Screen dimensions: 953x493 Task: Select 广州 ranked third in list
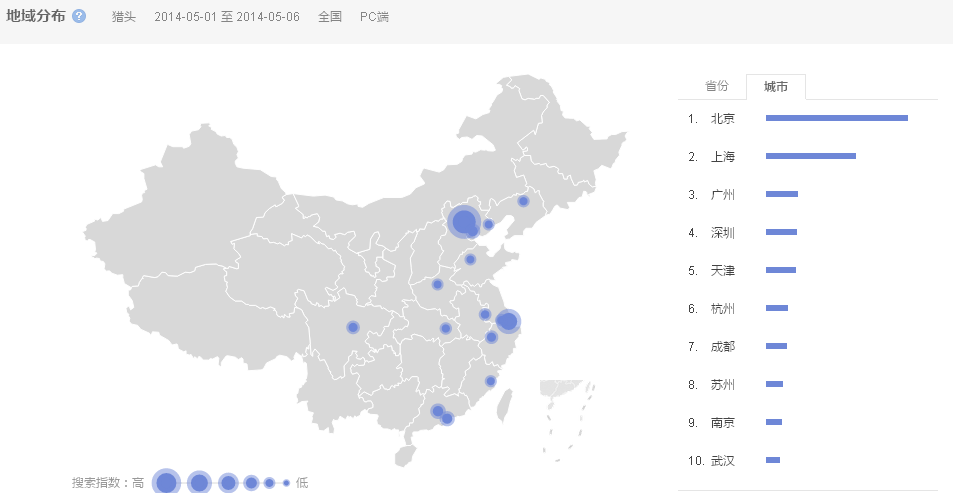[722, 195]
